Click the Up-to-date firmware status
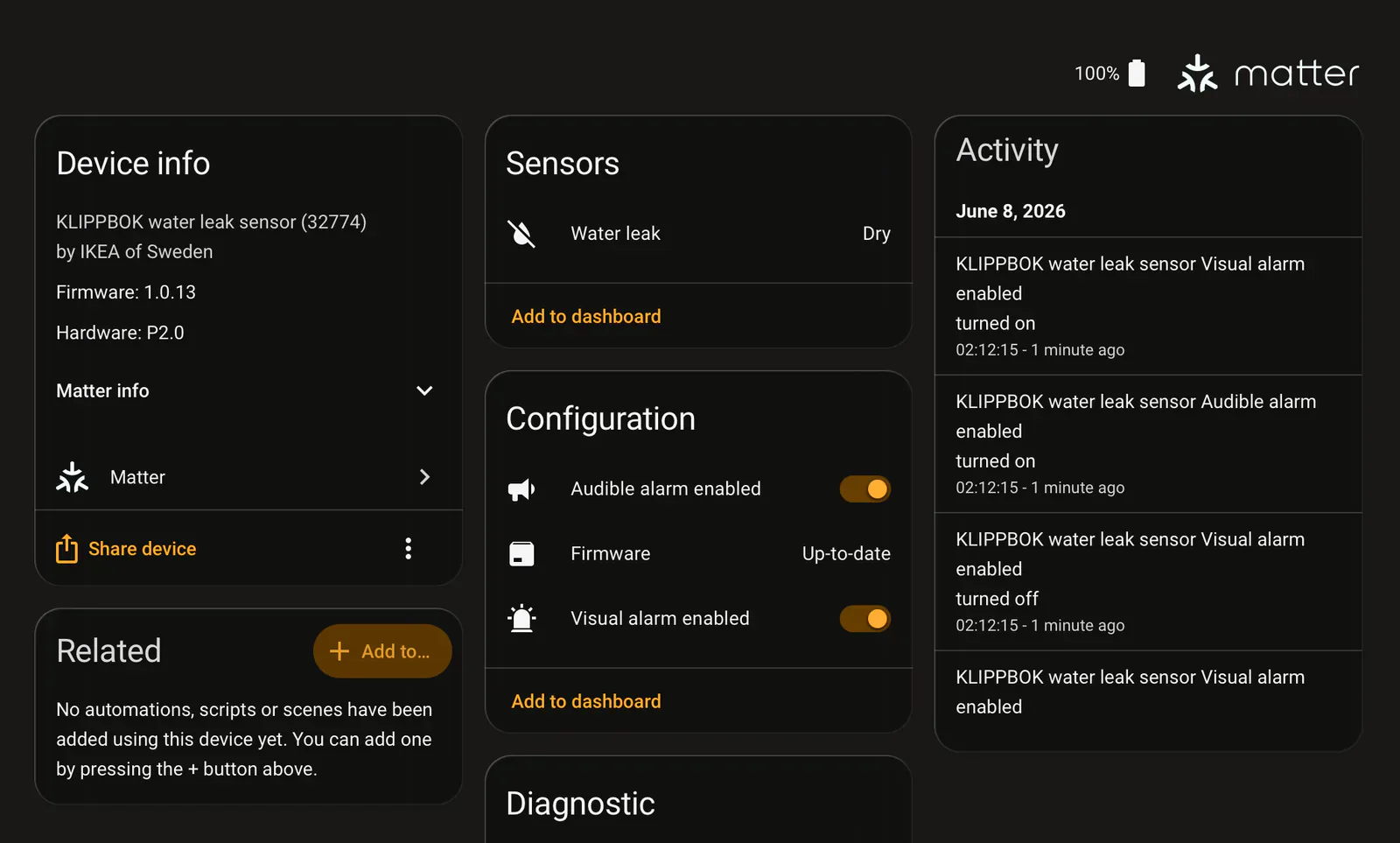The width and height of the screenshot is (1400, 843). (846, 554)
